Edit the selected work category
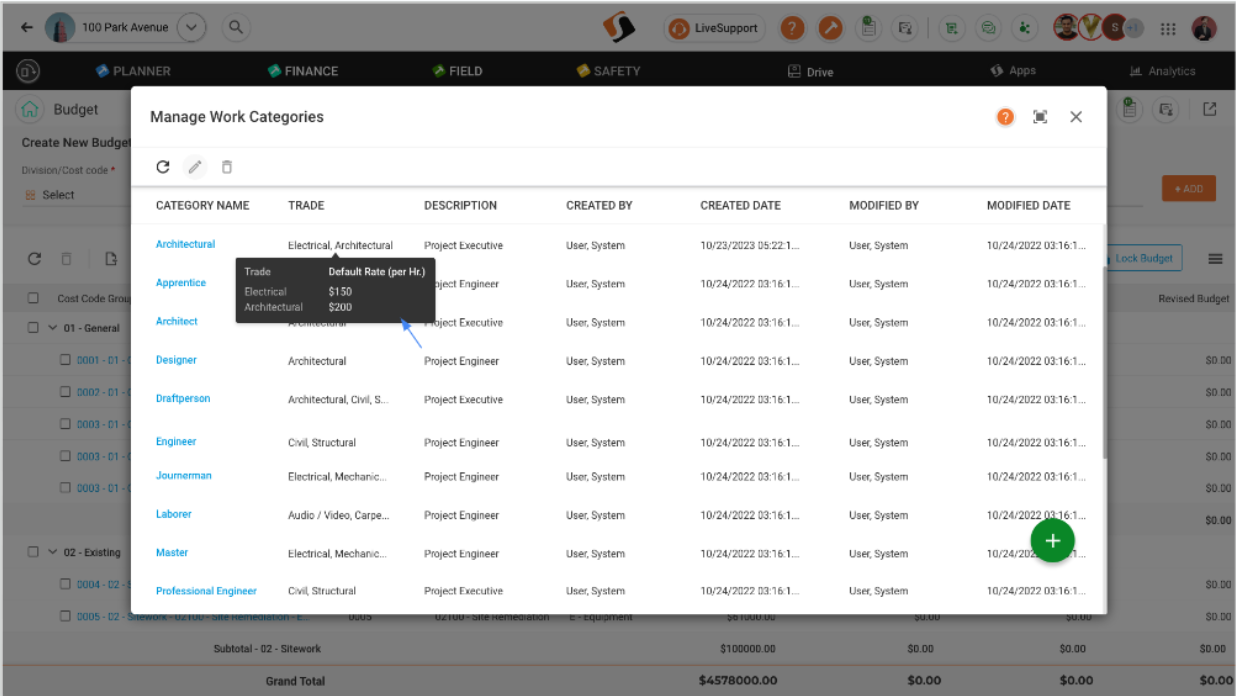1236x696 pixels. click(195, 167)
